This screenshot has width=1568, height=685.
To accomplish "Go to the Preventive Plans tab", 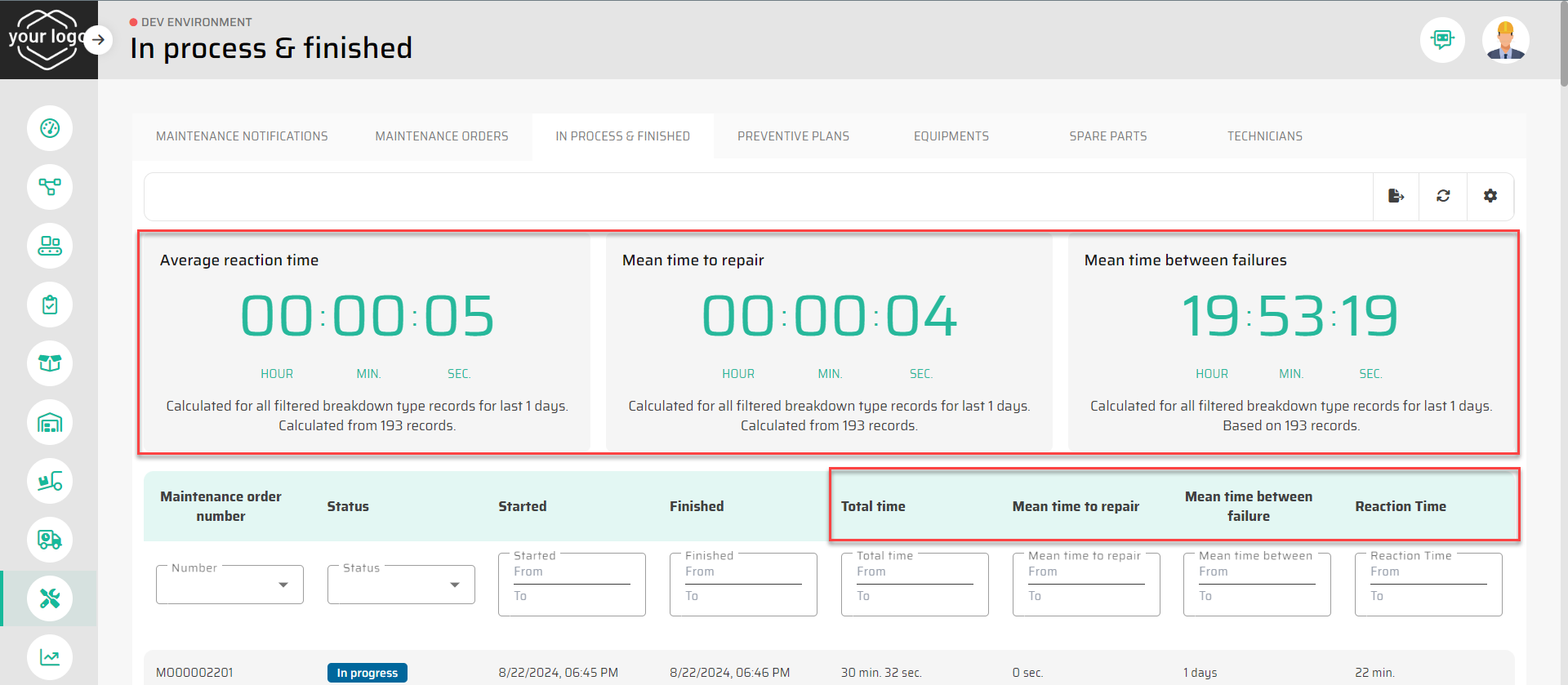I will tap(793, 136).
